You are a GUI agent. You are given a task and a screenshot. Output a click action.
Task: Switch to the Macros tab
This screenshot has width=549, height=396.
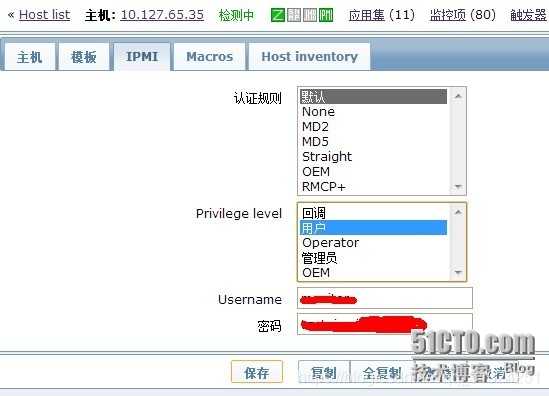[209, 57]
